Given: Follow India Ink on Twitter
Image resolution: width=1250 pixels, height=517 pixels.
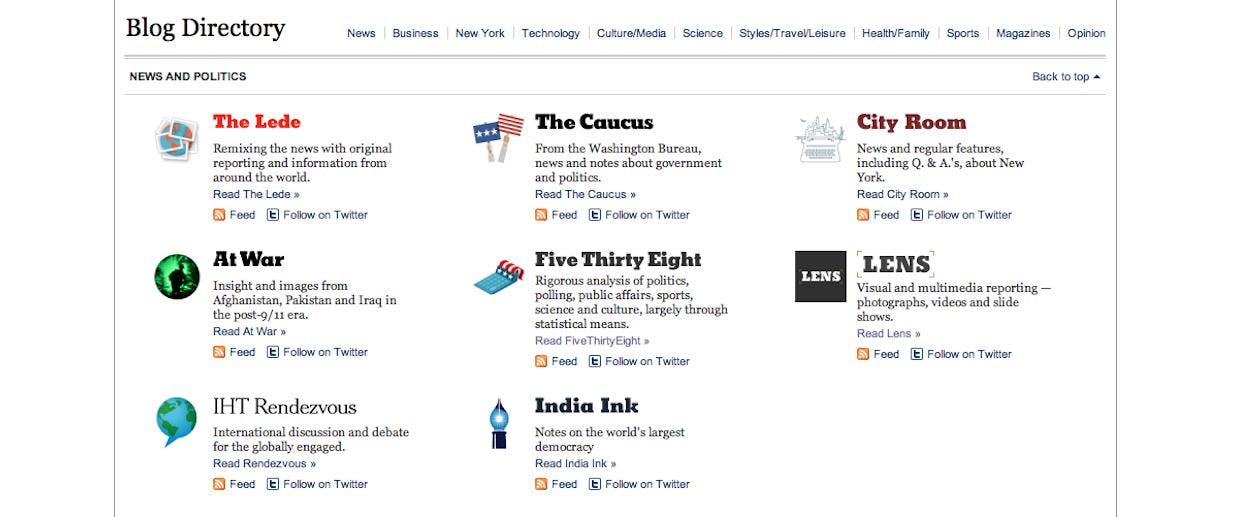Looking at the screenshot, I should (646, 484).
